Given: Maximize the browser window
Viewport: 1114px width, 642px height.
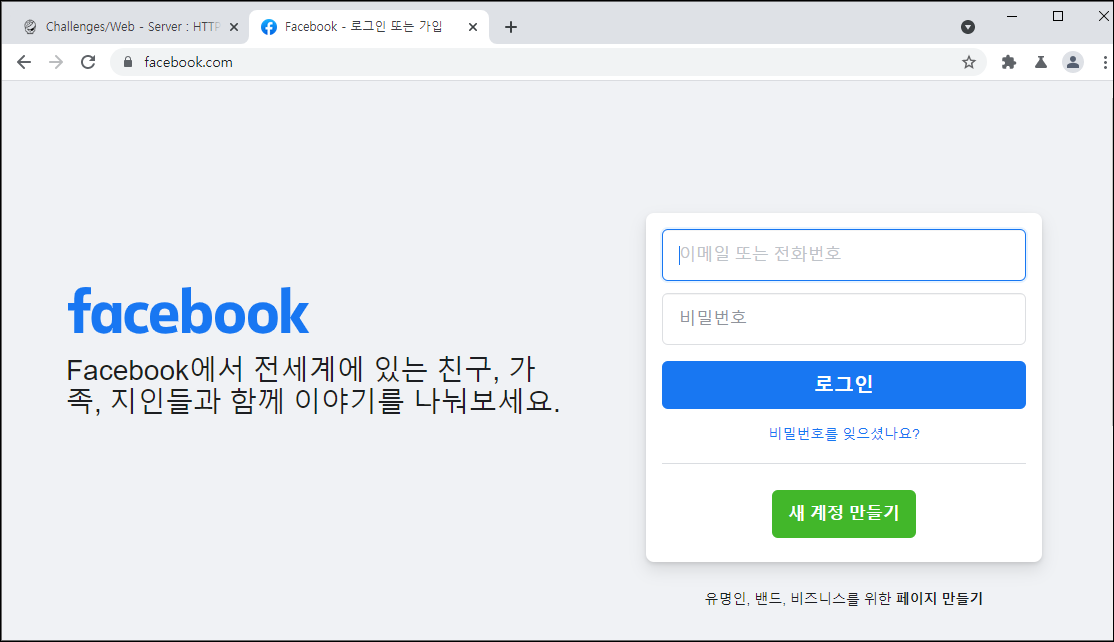Looking at the screenshot, I should [1057, 16].
